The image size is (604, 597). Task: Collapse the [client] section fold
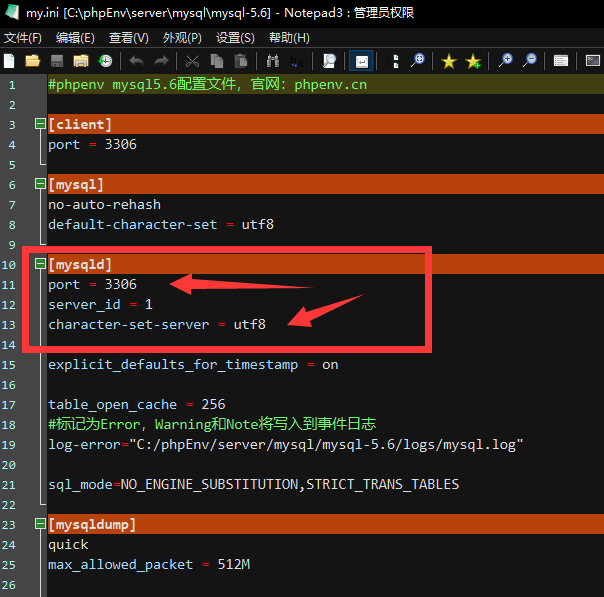[40, 124]
